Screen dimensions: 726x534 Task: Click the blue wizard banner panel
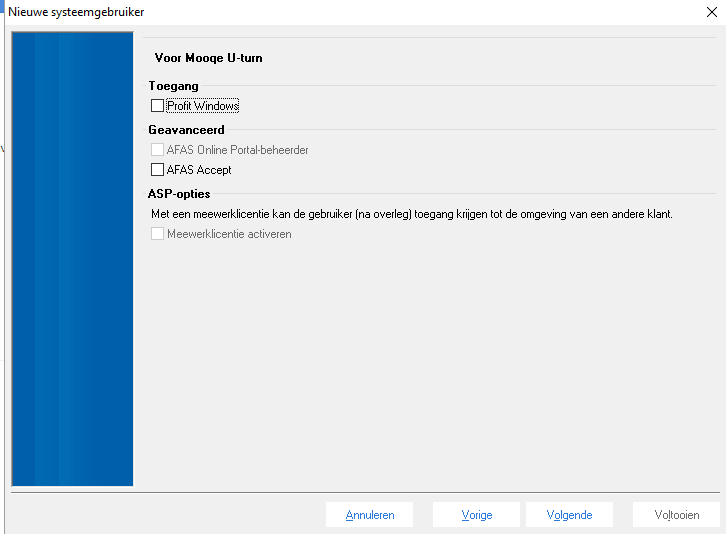pos(72,260)
